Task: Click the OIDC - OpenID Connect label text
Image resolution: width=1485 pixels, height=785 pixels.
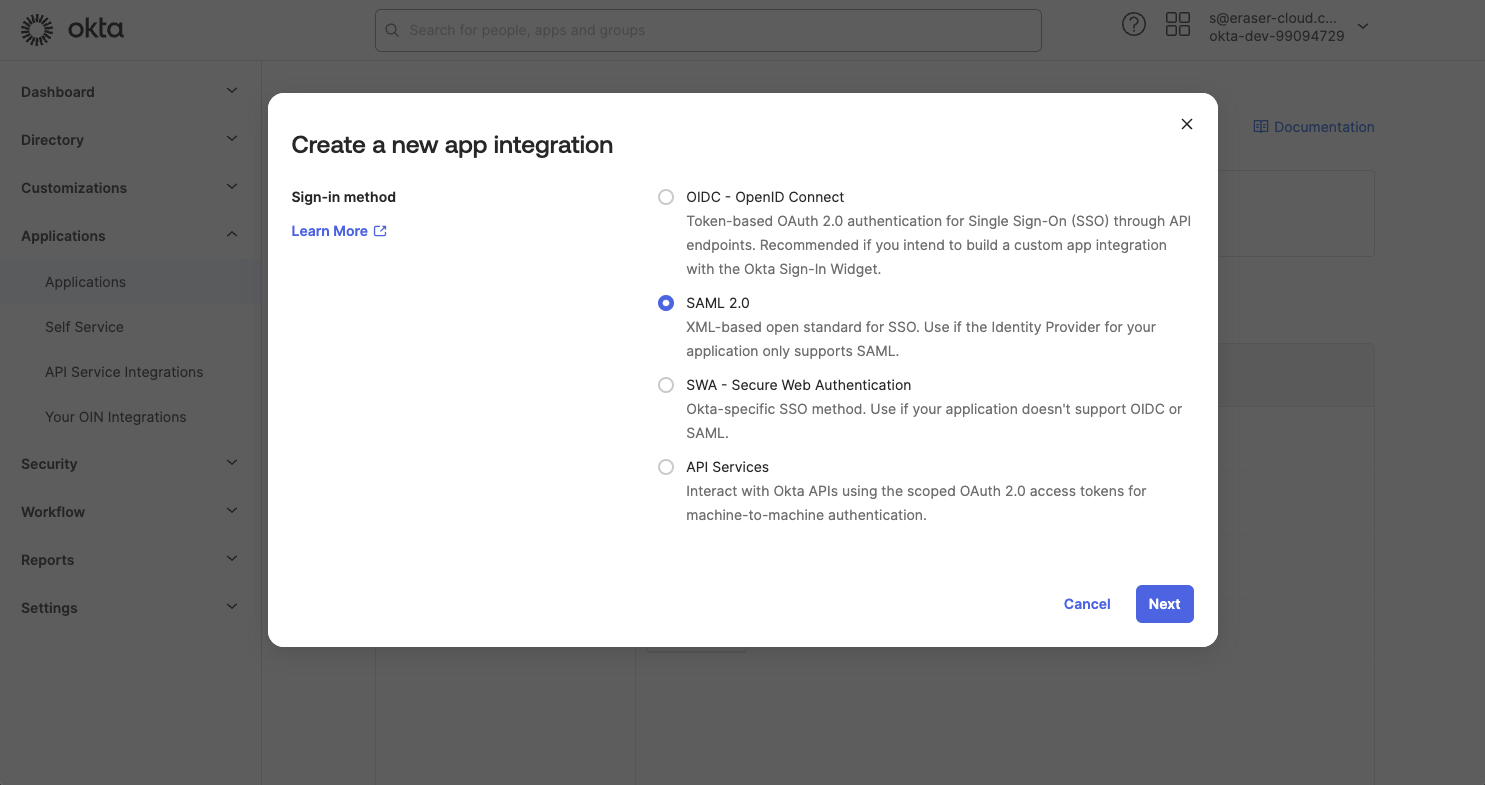Action: point(765,197)
